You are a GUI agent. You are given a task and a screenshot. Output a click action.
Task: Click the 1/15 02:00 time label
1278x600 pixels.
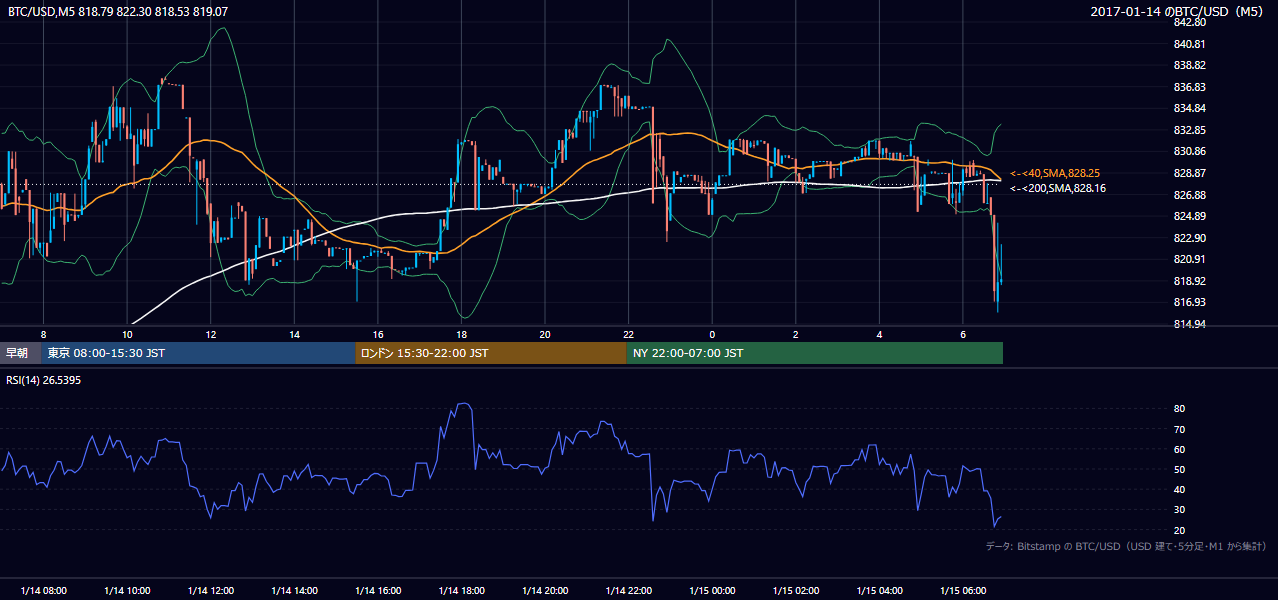(796, 590)
